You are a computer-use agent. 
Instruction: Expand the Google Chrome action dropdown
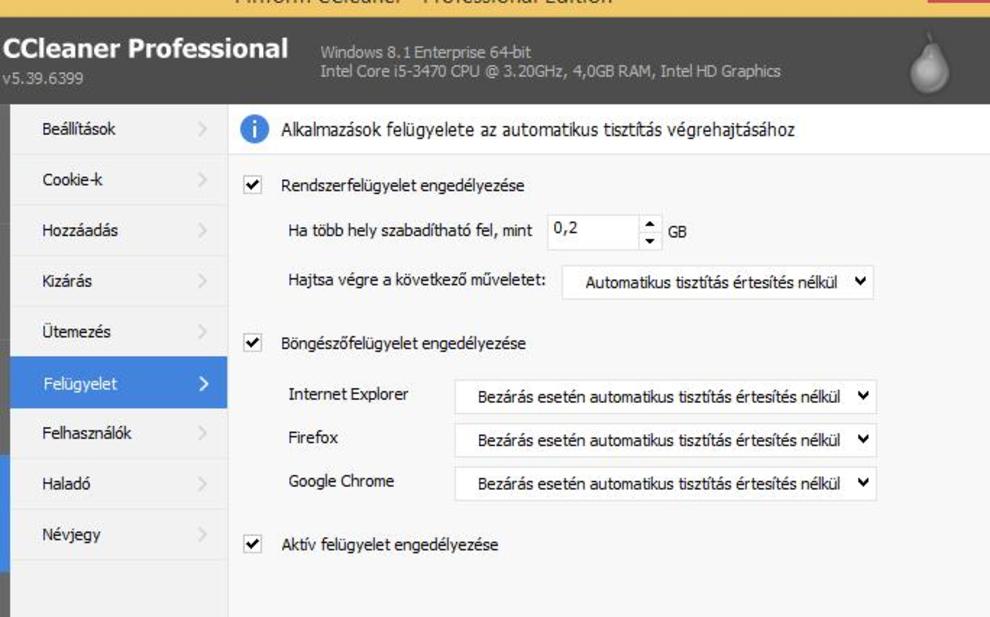665,484
